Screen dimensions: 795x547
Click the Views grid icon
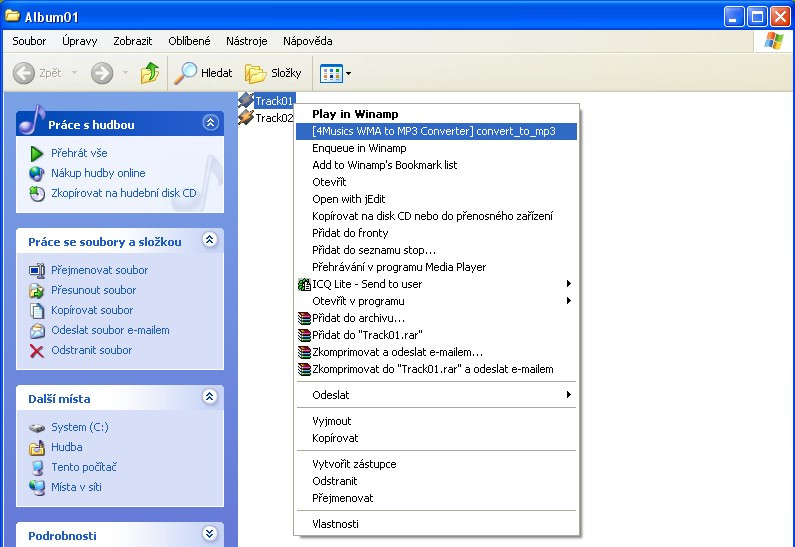pos(331,74)
